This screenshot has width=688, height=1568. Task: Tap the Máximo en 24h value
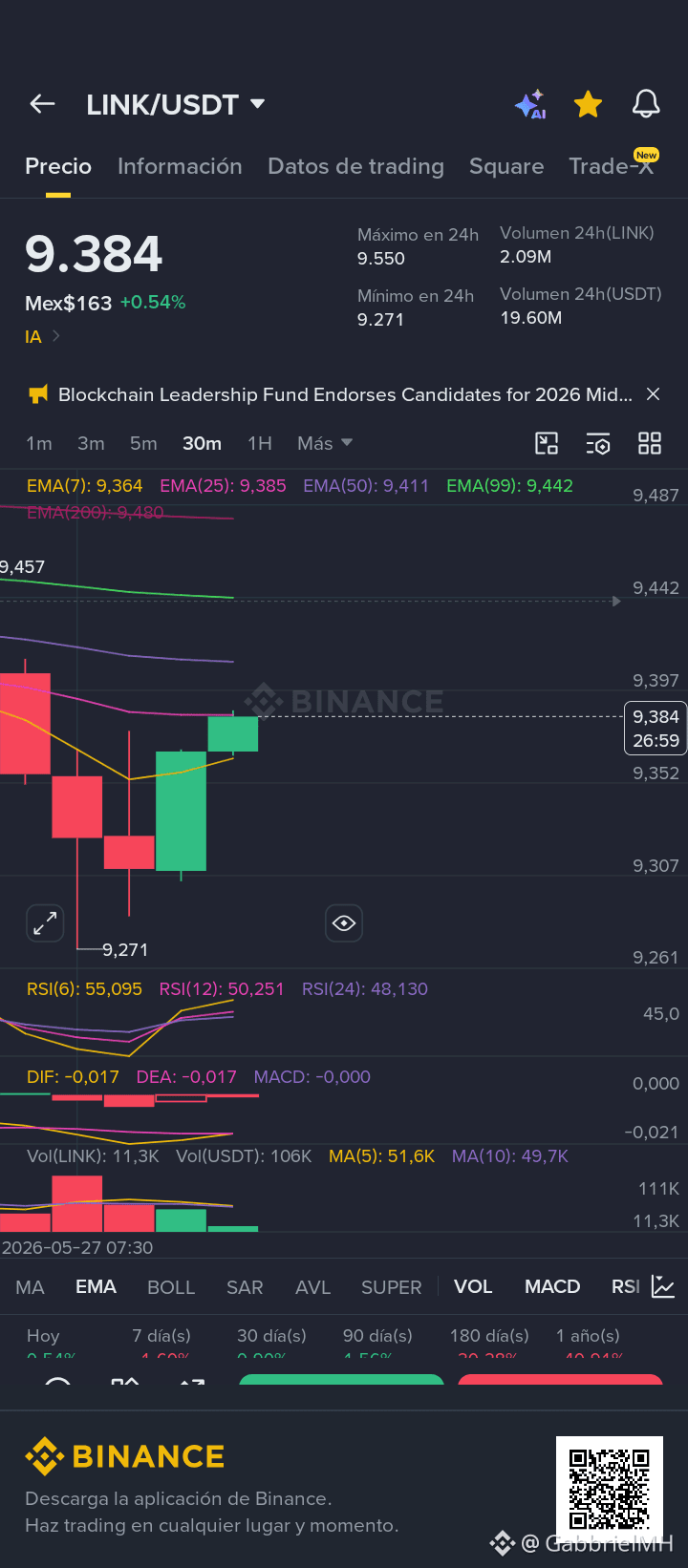click(381, 259)
